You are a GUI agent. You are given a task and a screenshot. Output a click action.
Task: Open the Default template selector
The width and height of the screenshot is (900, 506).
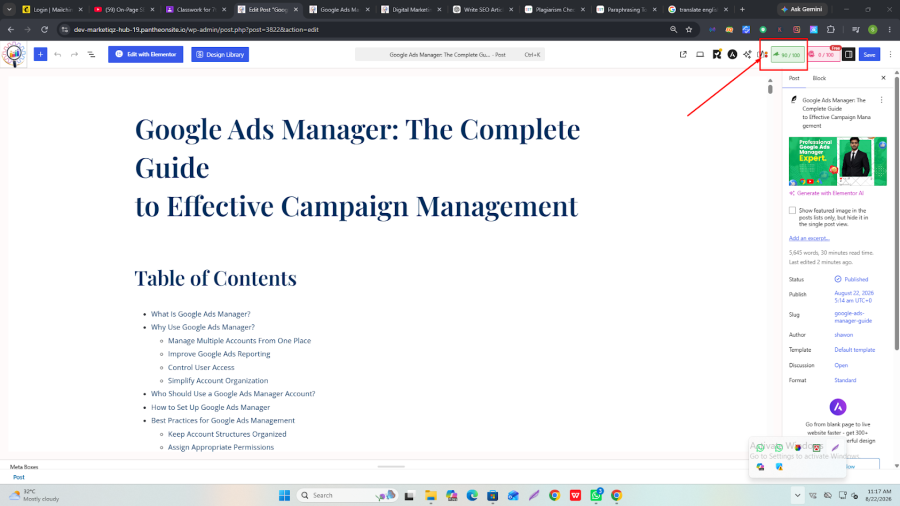coord(855,350)
